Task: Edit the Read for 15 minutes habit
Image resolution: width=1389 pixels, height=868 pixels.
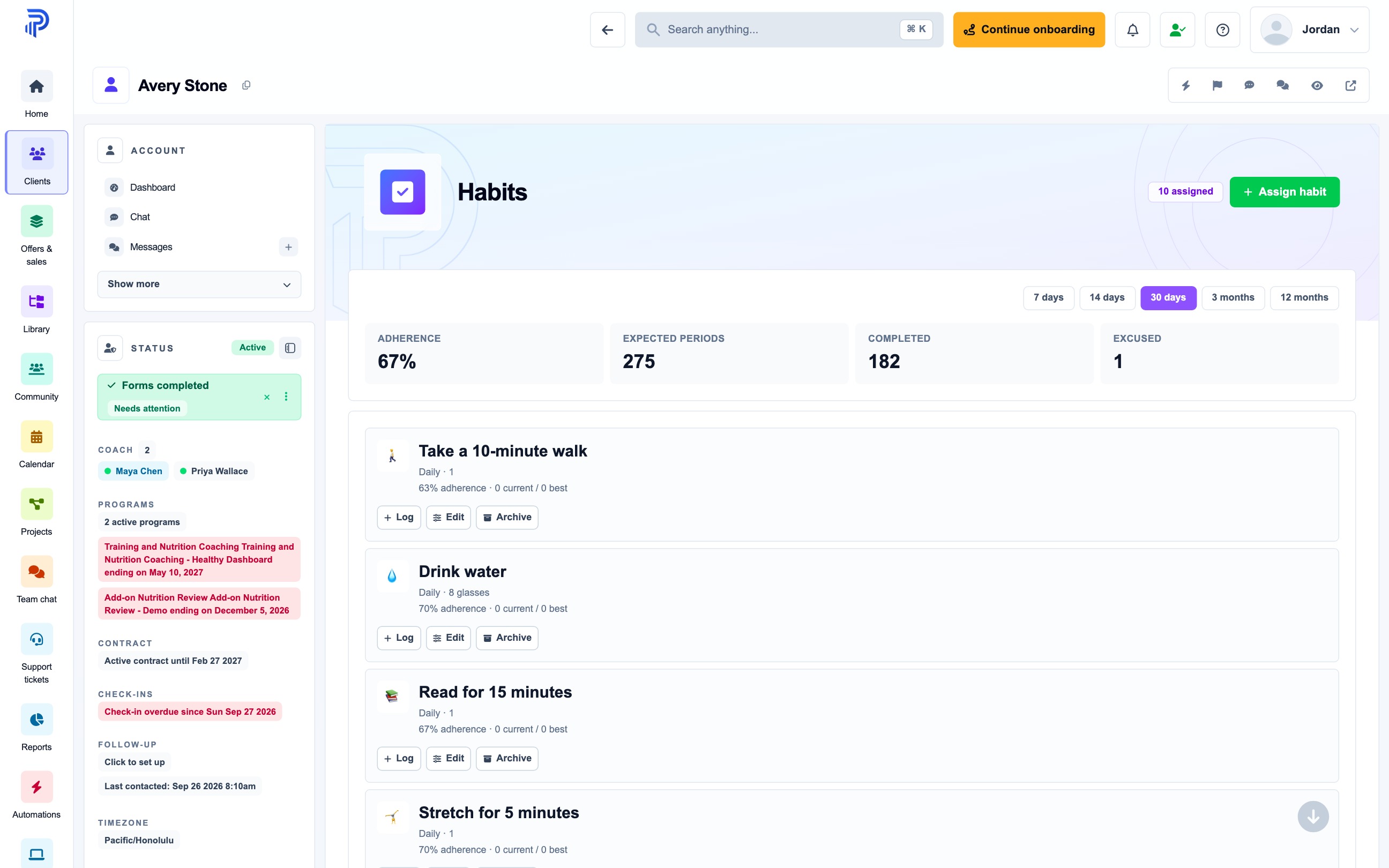Action: click(x=449, y=758)
